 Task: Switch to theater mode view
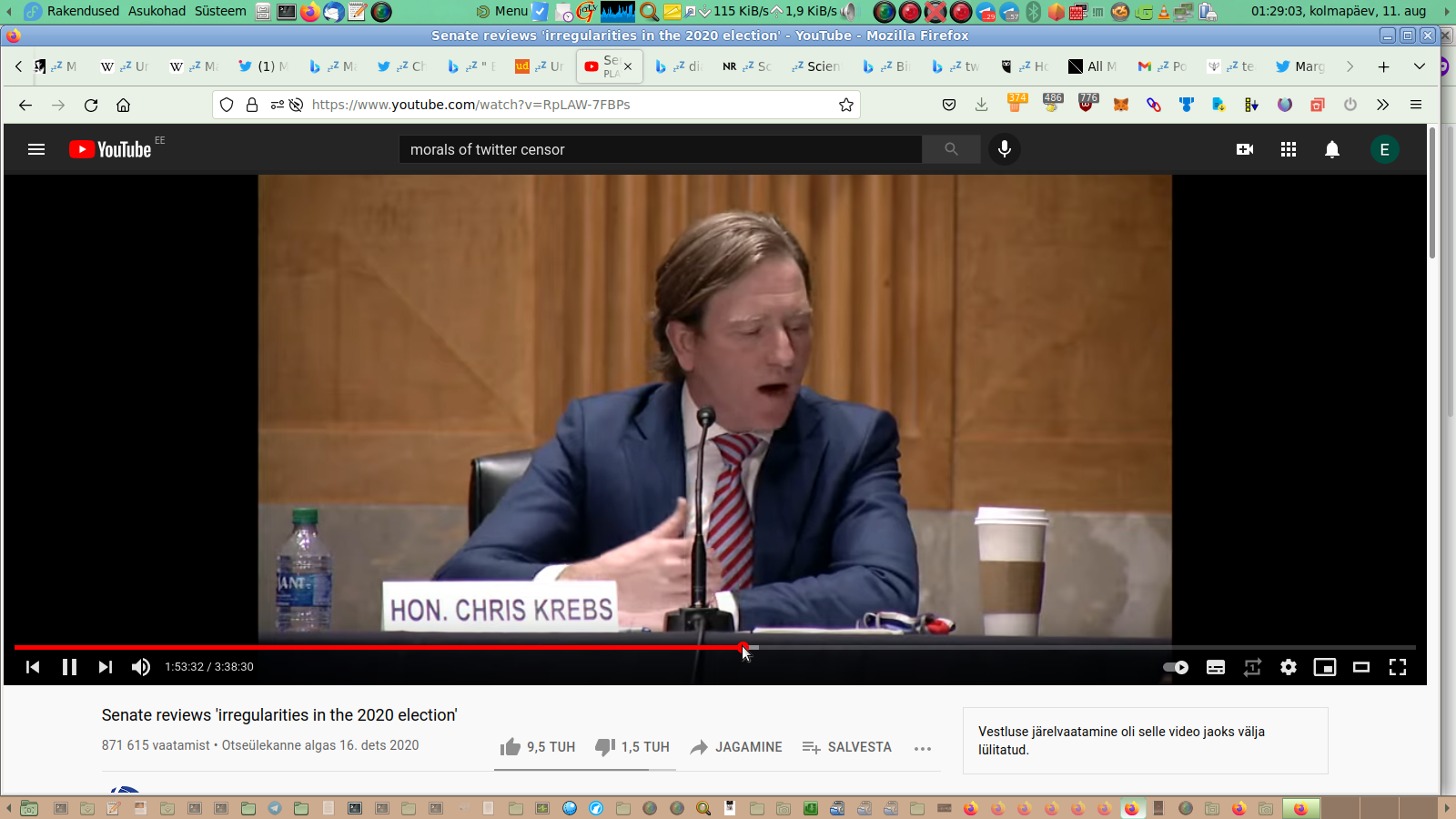coord(1361,667)
